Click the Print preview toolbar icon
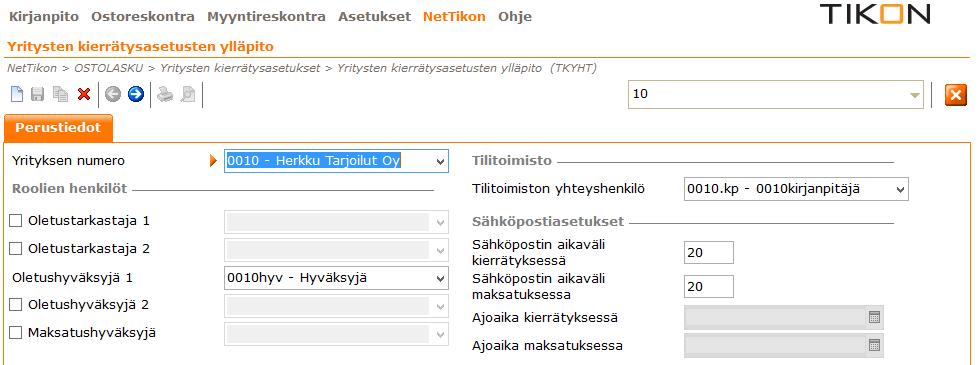Screen dimensions: 980x365 tap(188, 94)
